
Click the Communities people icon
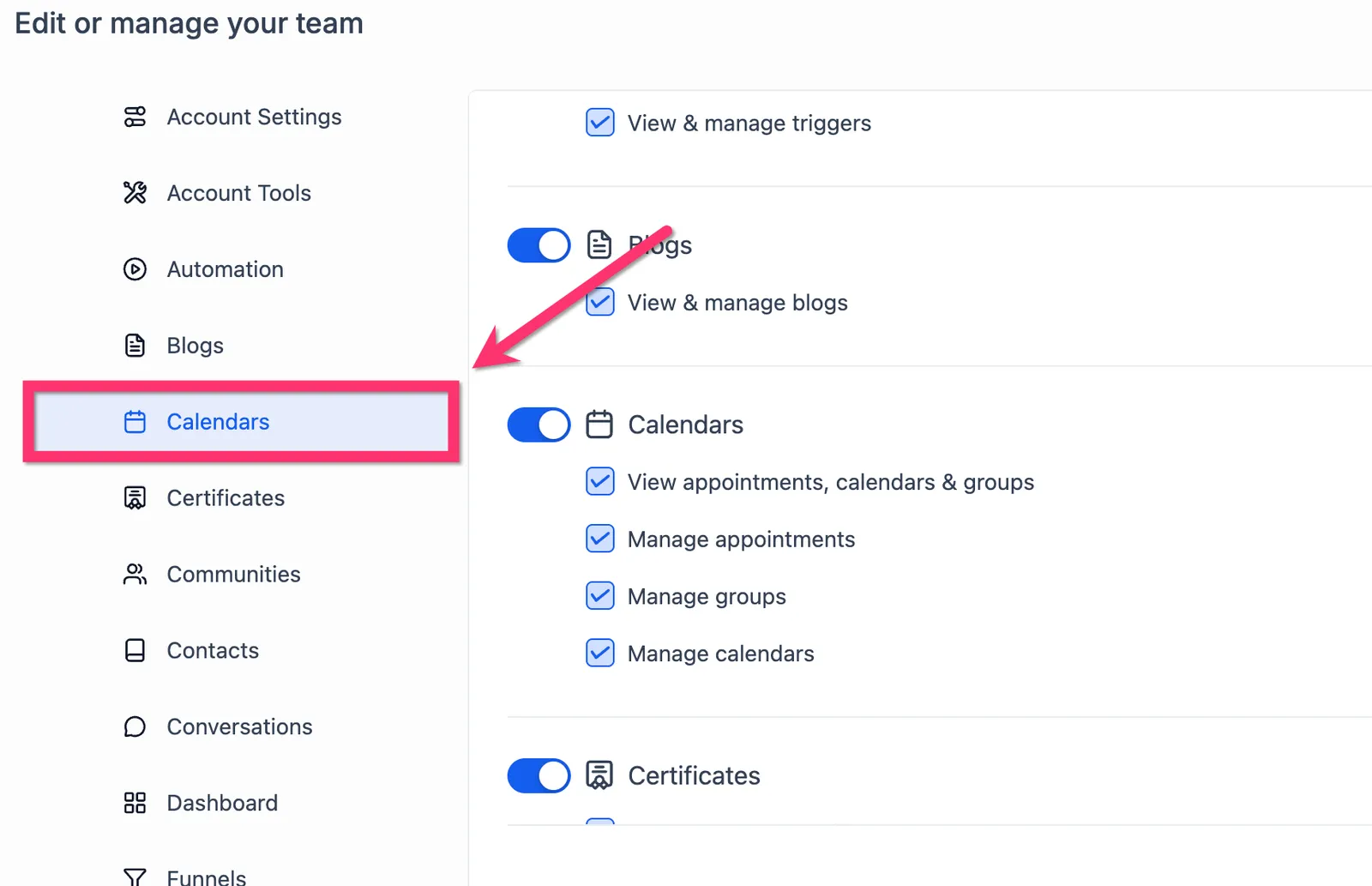pos(135,575)
